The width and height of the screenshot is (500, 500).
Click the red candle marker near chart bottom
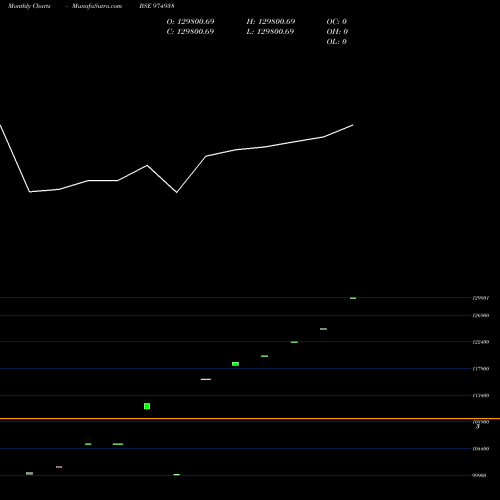pos(59,467)
